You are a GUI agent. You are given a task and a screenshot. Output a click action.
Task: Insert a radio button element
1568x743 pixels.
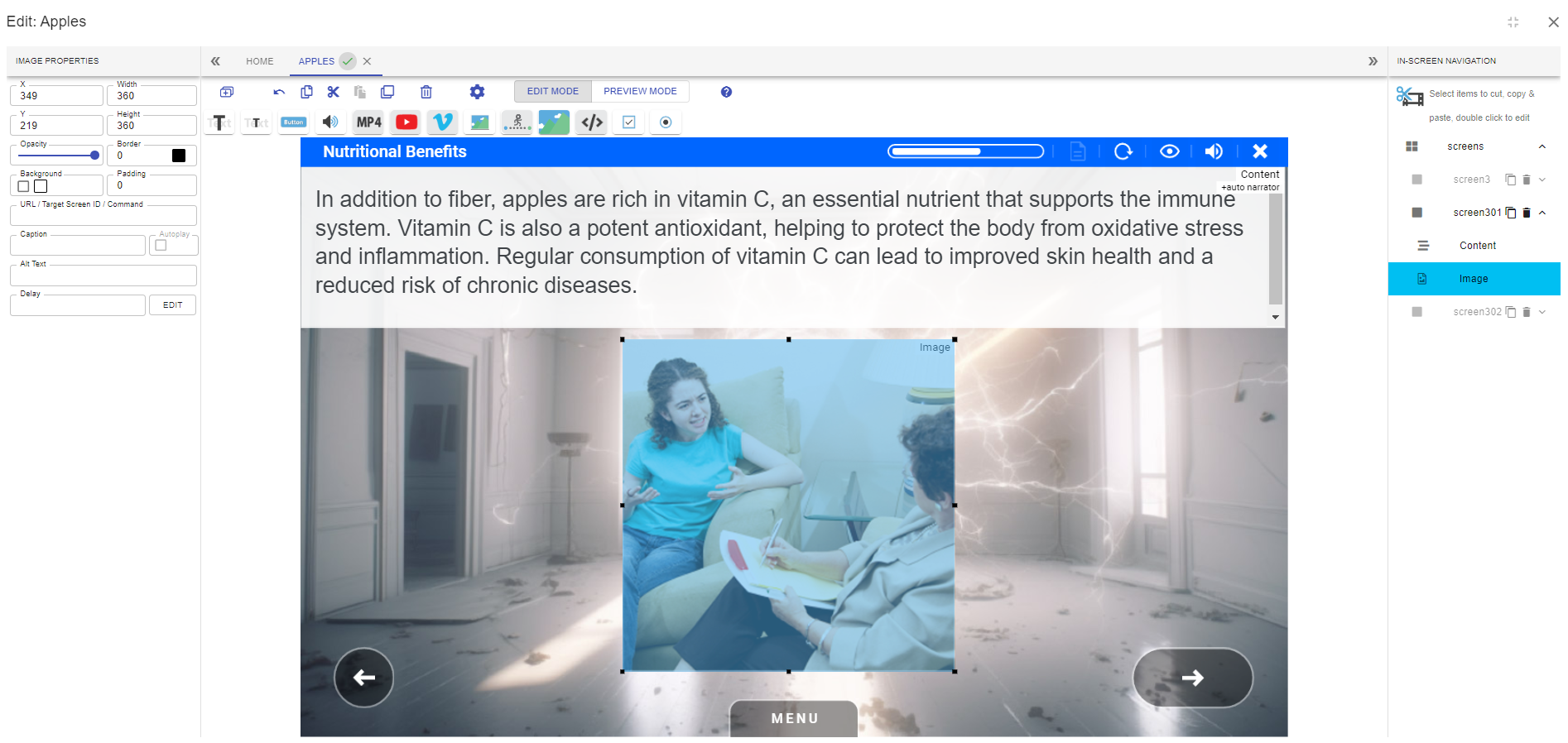click(666, 122)
